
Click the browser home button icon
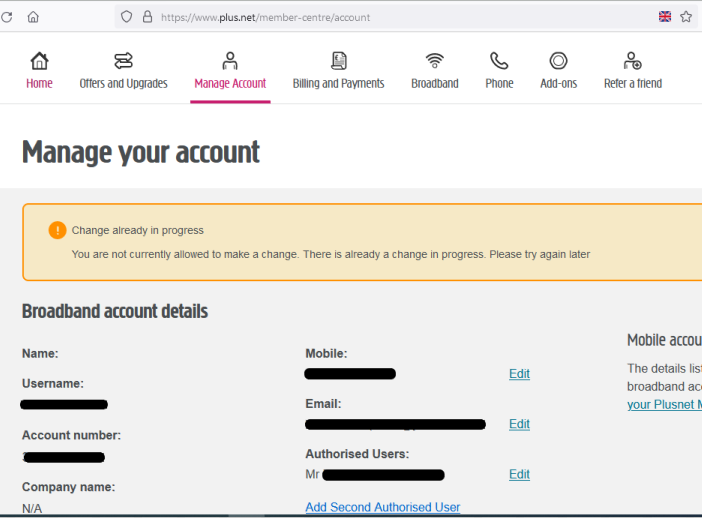(33, 17)
